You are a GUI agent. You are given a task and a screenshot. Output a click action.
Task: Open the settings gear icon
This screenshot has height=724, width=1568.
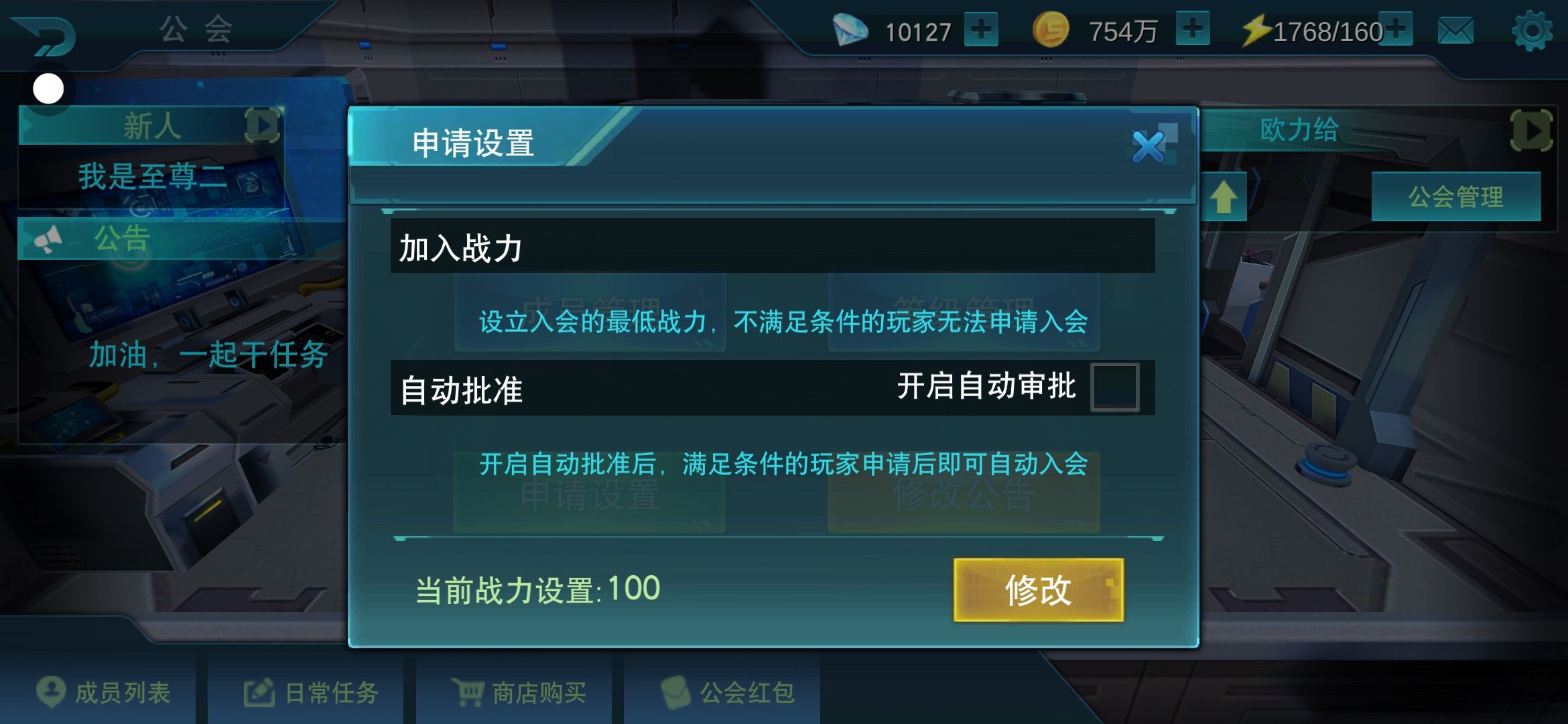1532,31
